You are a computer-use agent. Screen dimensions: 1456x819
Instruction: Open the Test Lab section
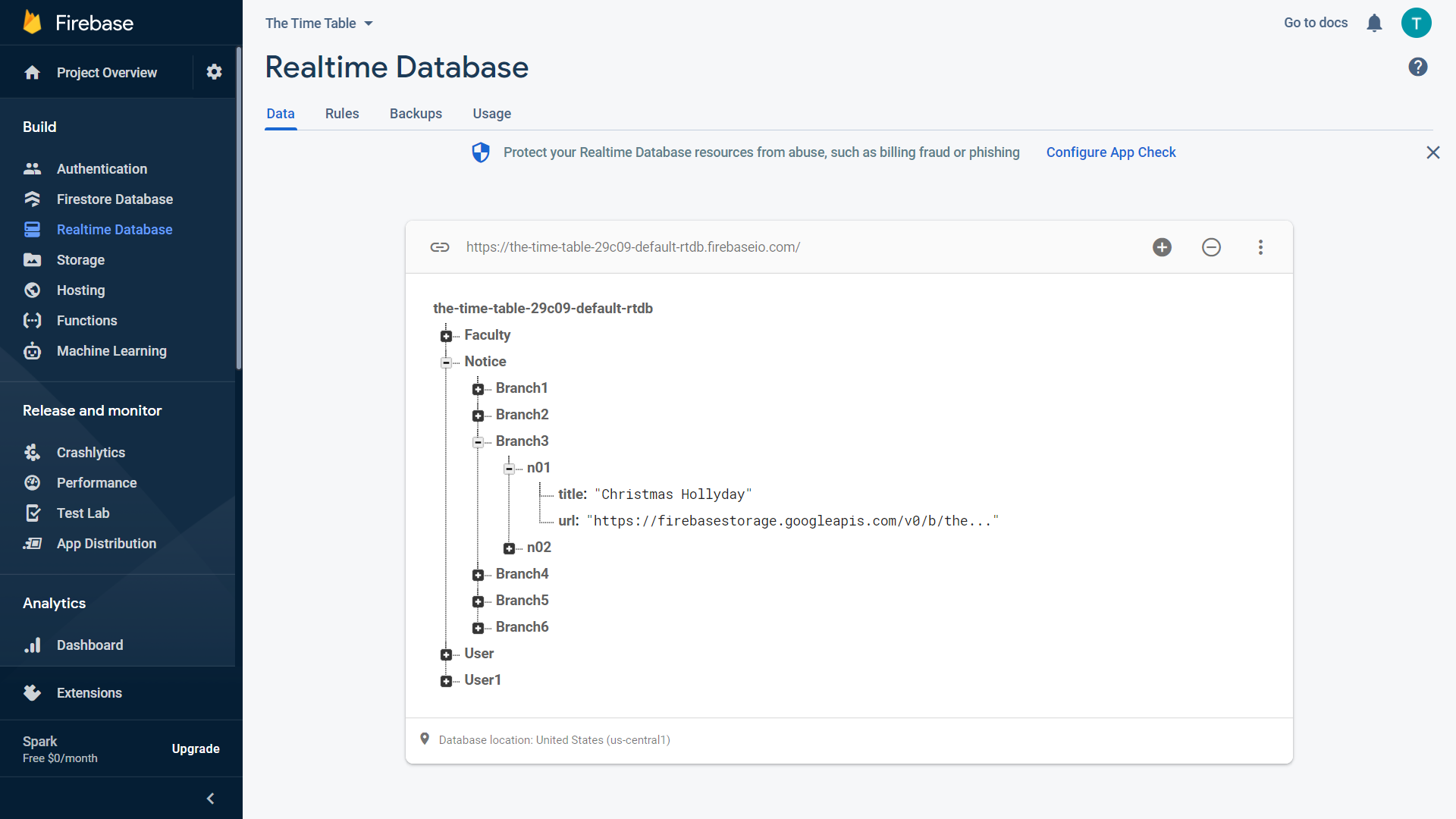pos(83,513)
